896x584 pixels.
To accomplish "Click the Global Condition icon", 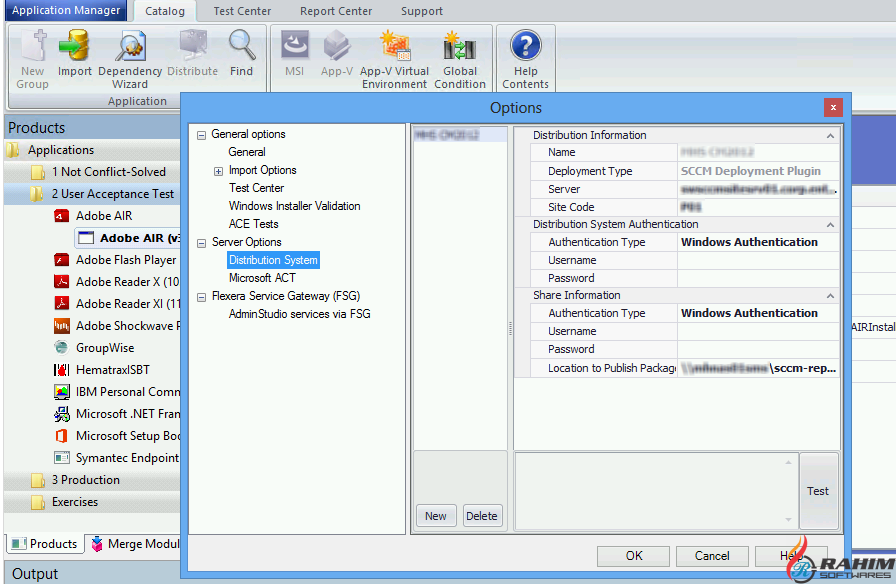I will tap(460, 47).
